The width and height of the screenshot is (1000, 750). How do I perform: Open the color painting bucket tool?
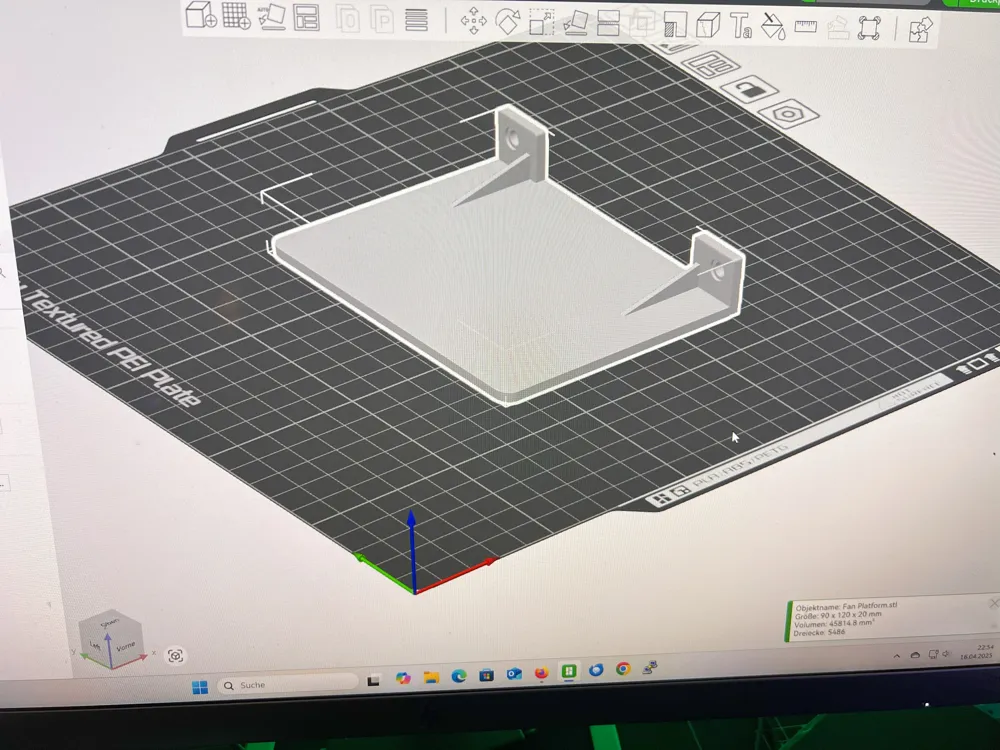772,25
